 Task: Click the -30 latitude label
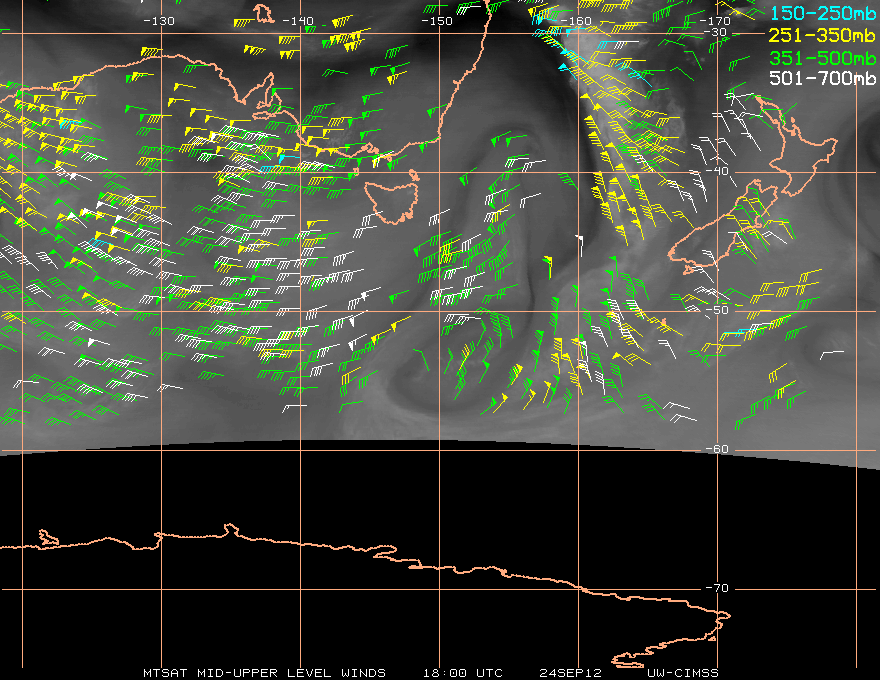(x=716, y=32)
